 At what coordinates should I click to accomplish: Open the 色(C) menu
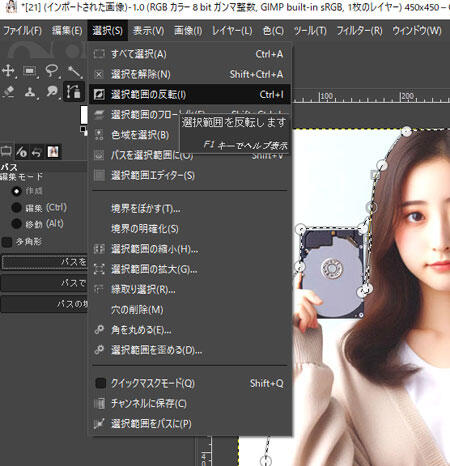coord(273,31)
